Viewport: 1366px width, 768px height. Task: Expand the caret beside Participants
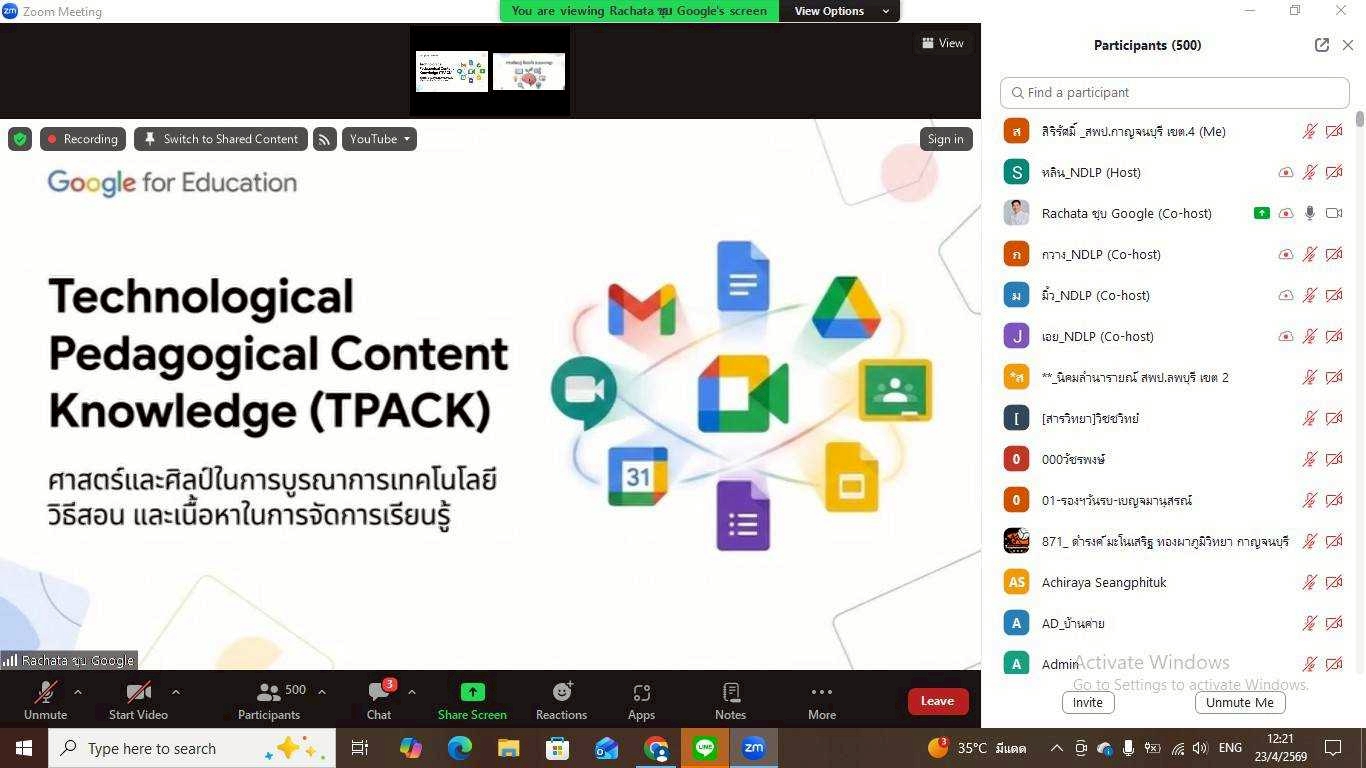tap(322, 692)
